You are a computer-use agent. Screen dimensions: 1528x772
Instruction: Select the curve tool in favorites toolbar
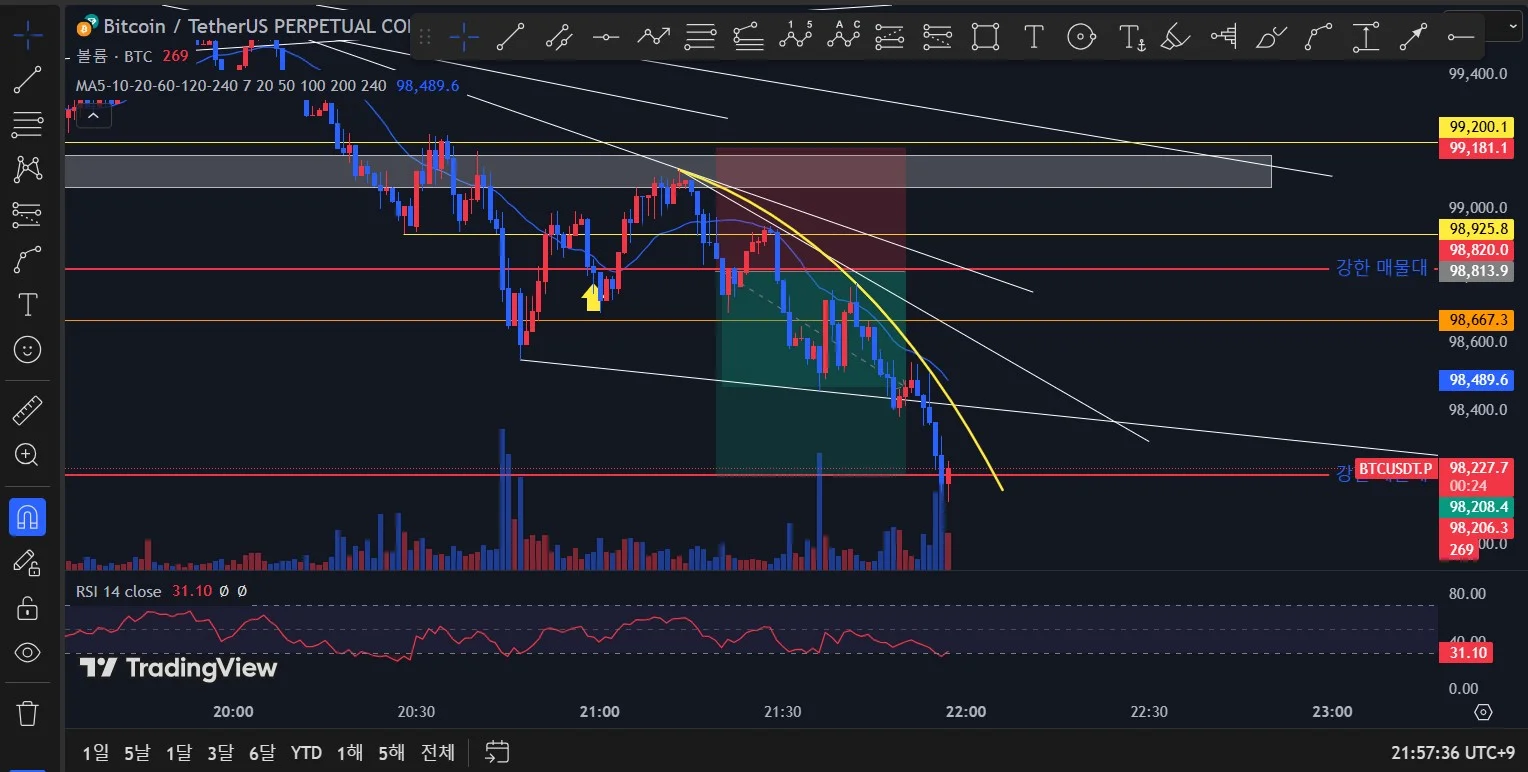point(1318,37)
